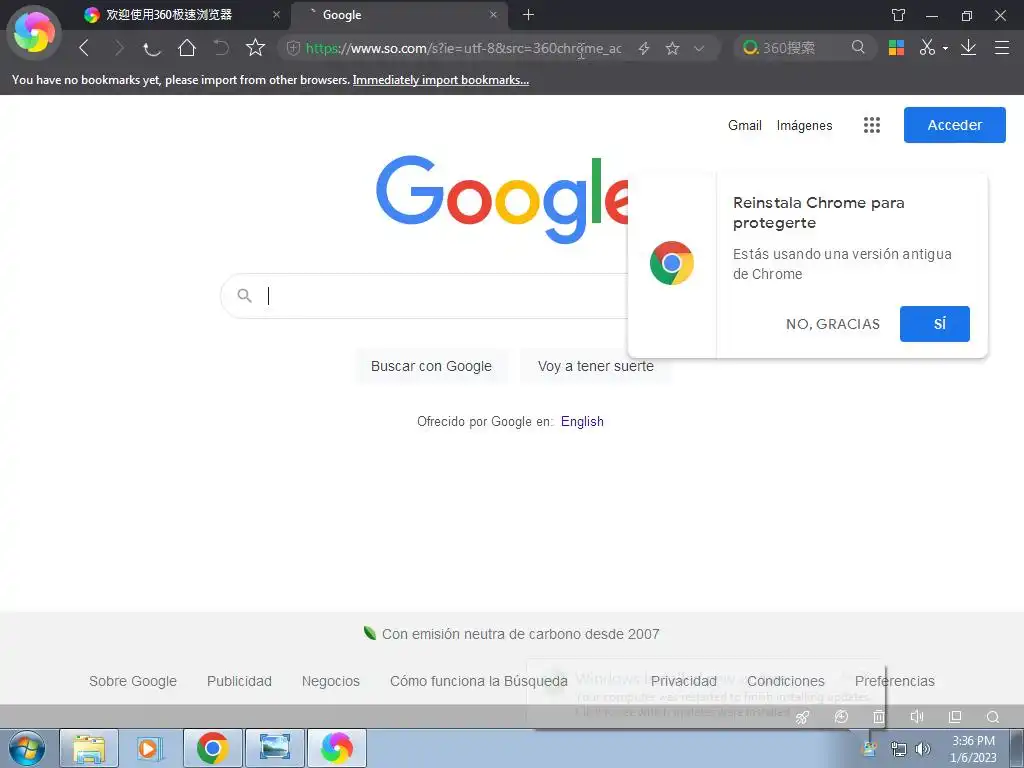Open the Condiciones footer link
The height and width of the screenshot is (768, 1024).
pyautogui.click(x=786, y=681)
